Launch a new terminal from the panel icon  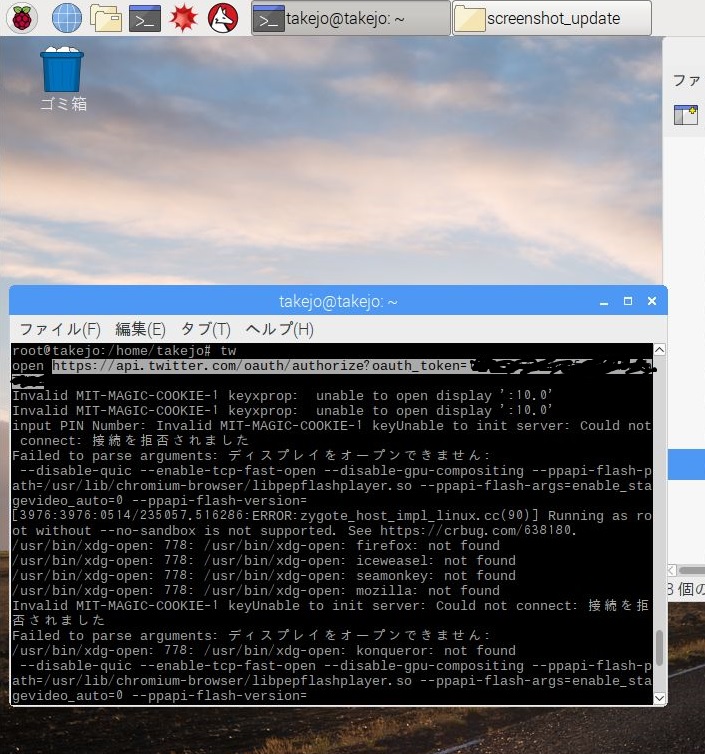145,17
